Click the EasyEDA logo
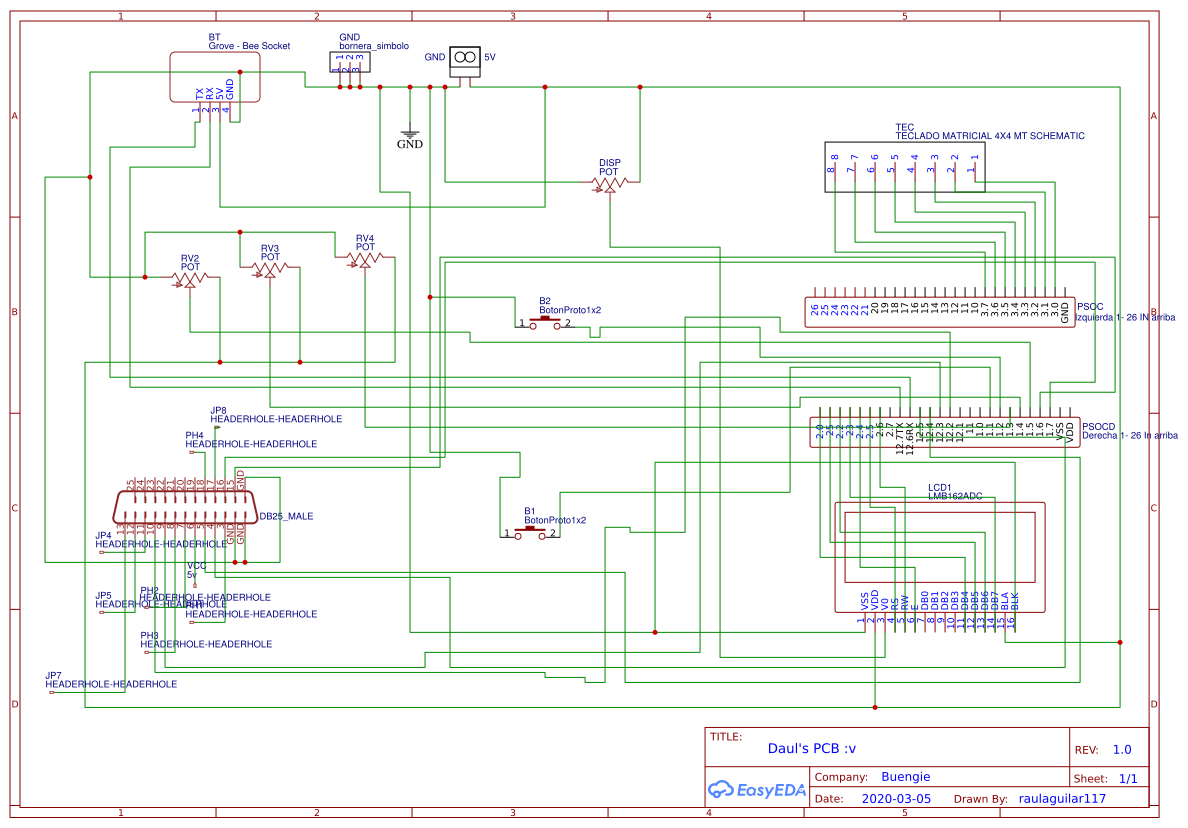 [757, 789]
